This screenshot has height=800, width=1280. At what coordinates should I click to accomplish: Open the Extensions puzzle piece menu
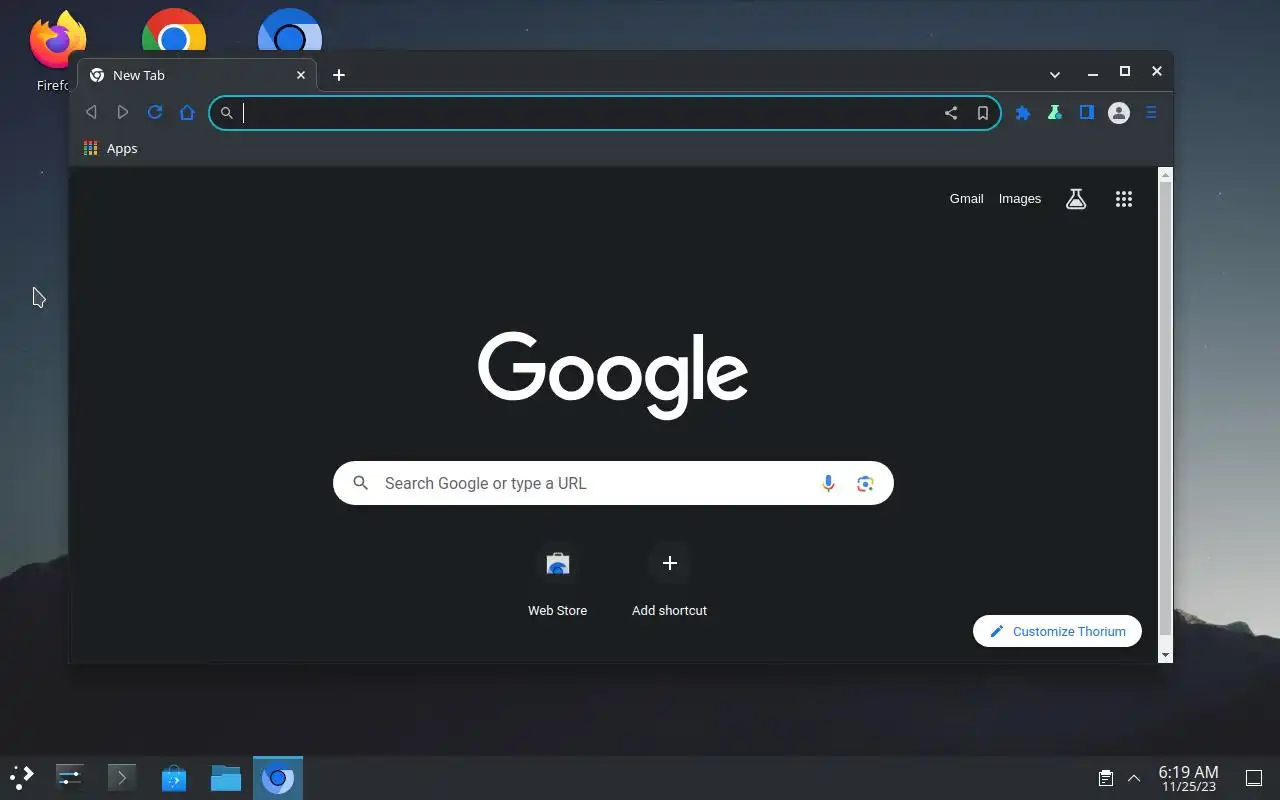1023,113
